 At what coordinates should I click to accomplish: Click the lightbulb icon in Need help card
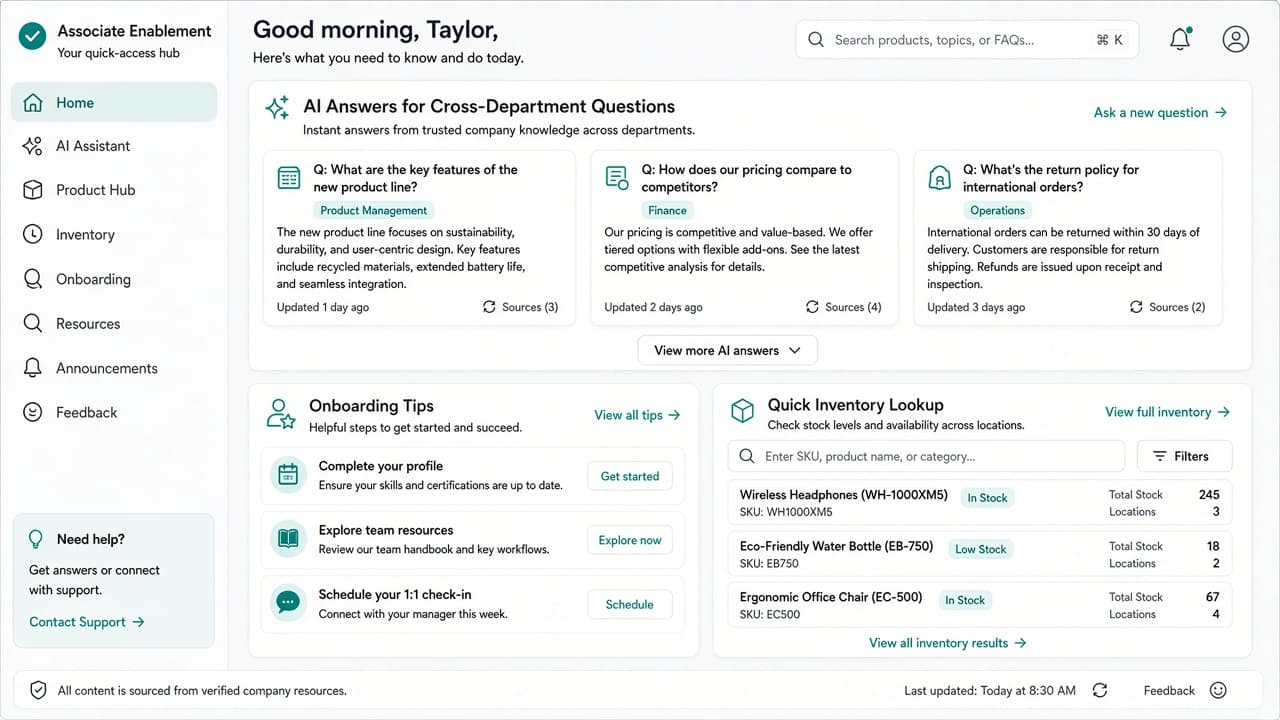36,539
